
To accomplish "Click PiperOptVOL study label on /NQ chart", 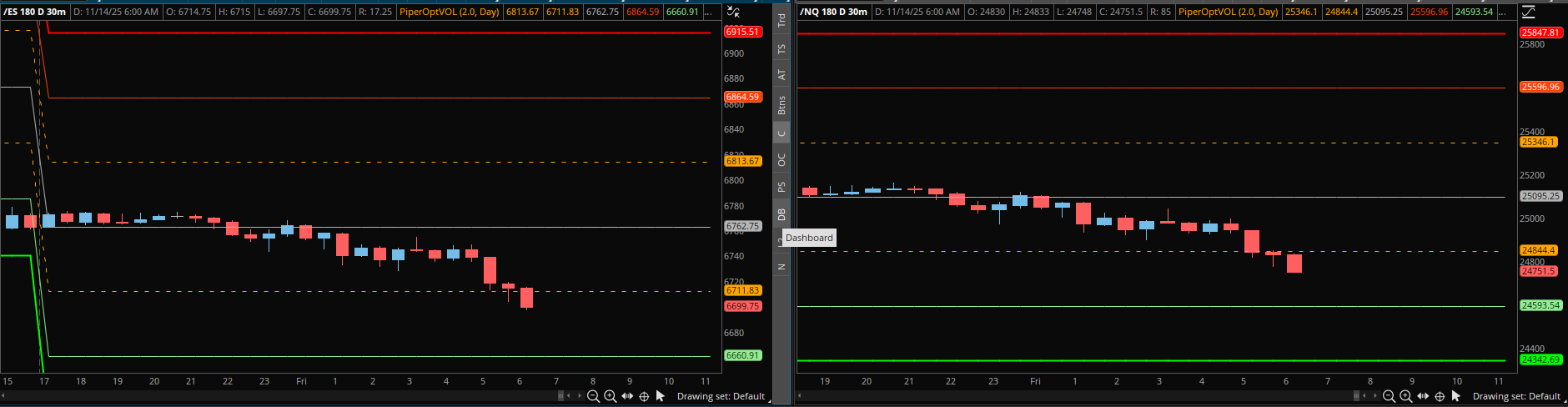I will pyautogui.click(x=1228, y=12).
